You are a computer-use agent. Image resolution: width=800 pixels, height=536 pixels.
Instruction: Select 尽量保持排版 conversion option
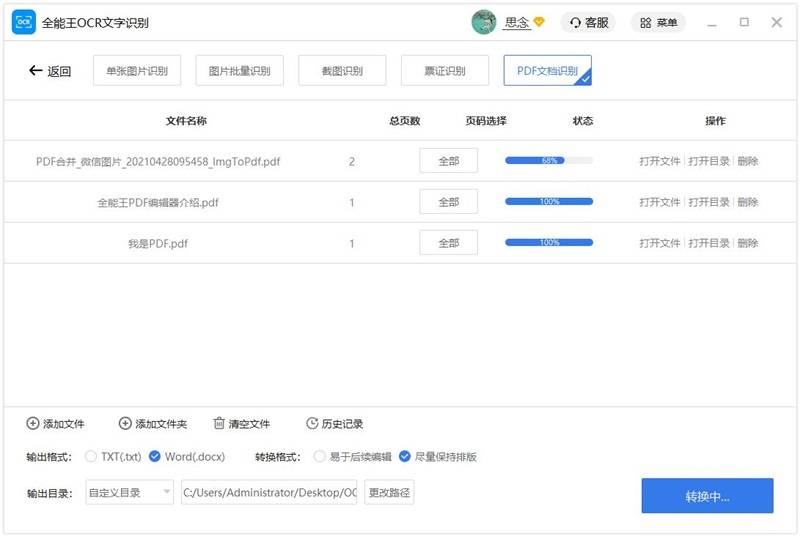405,456
